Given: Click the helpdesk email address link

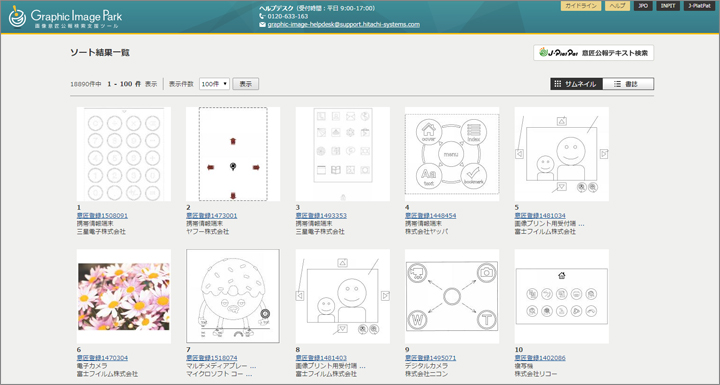Looking at the screenshot, I should point(343,24).
